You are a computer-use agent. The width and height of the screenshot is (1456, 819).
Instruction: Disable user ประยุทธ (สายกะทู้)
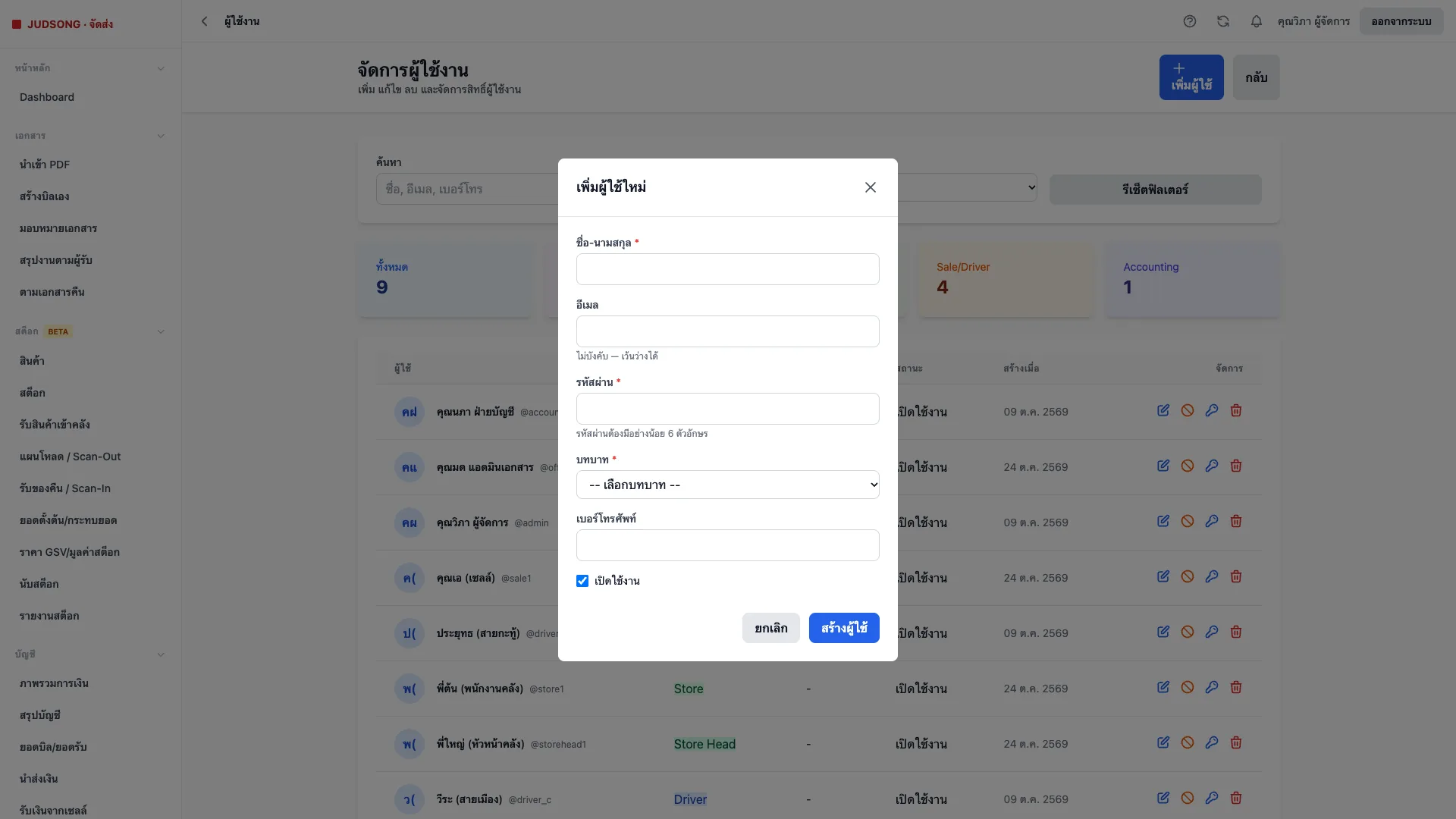point(1187,632)
